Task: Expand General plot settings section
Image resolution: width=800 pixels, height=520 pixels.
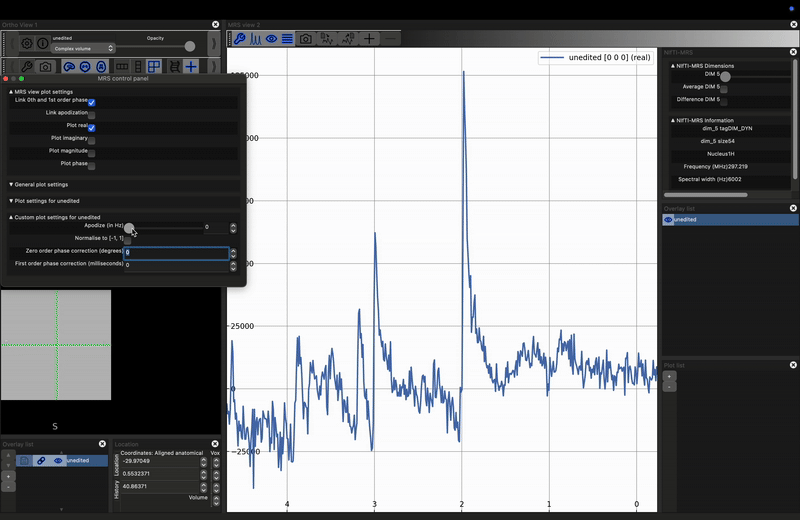Action: (40, 185)
